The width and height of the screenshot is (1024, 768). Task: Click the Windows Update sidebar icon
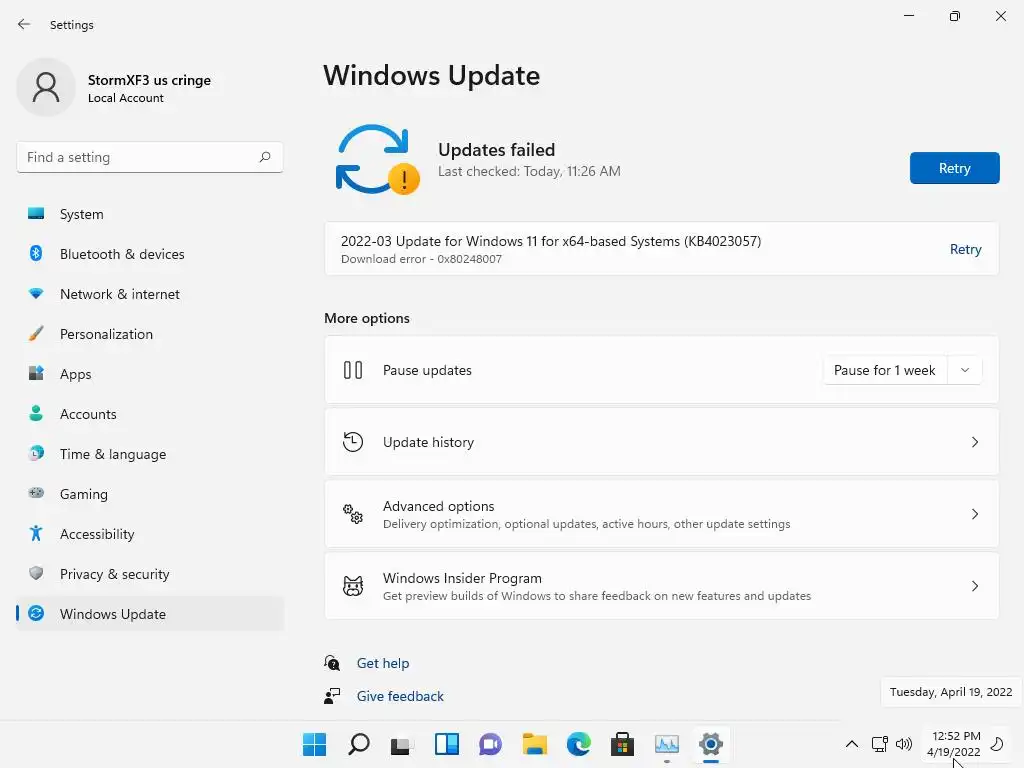point(36,613)
